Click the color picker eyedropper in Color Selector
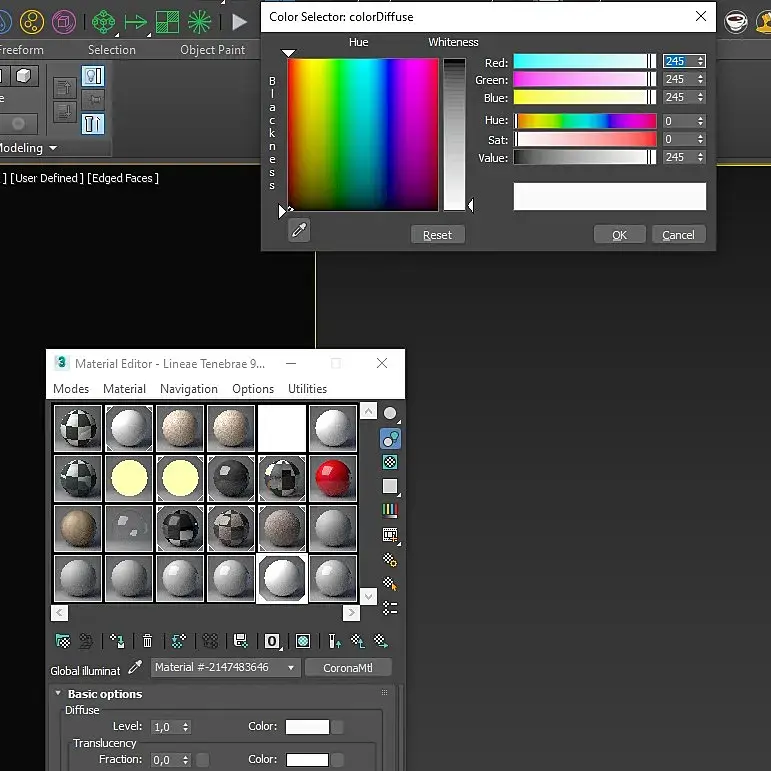 point(299,230)
